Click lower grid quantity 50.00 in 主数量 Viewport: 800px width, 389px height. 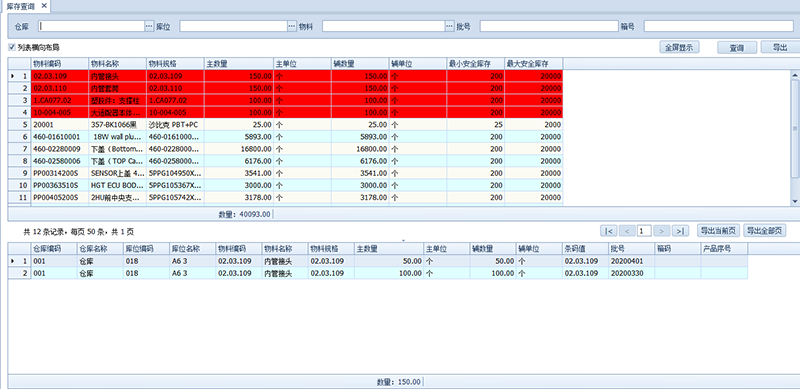pos(389,261)
